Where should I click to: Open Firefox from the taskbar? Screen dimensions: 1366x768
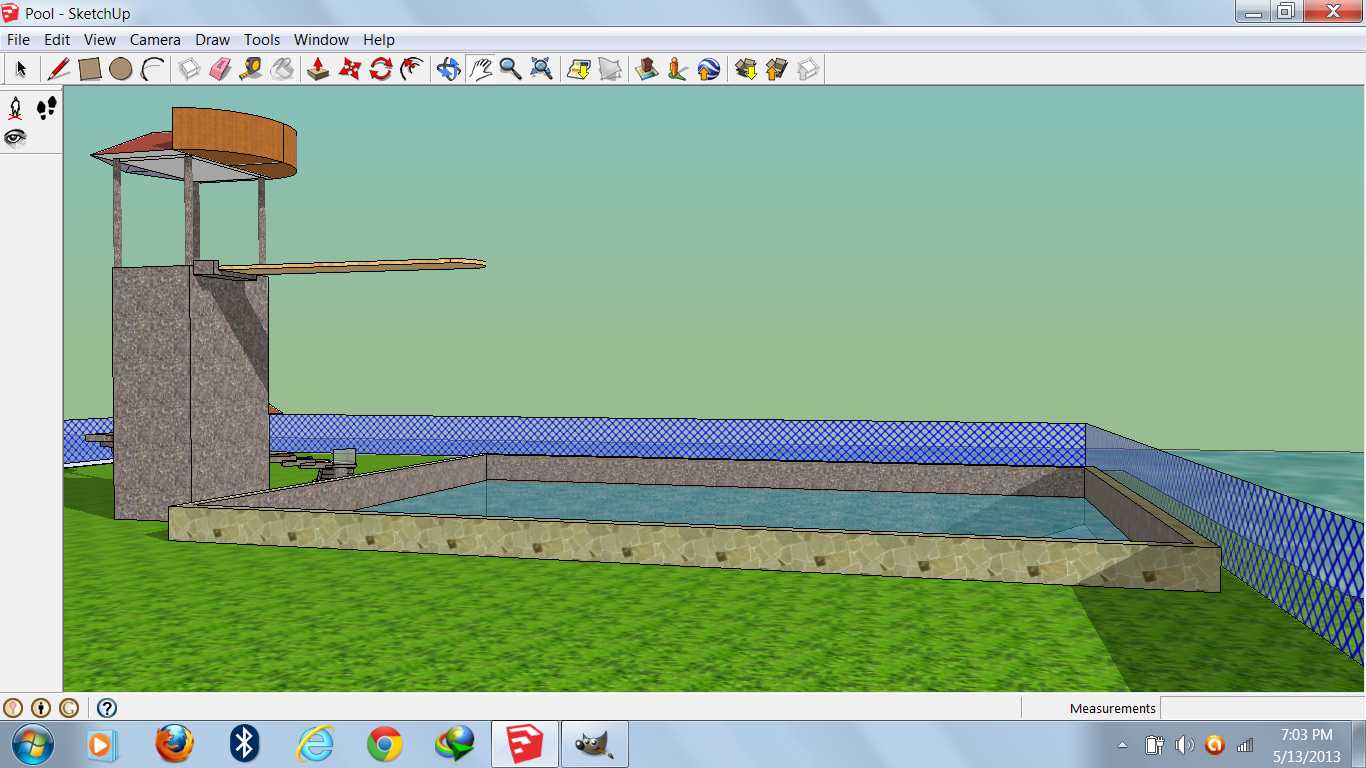coord(174,744)
